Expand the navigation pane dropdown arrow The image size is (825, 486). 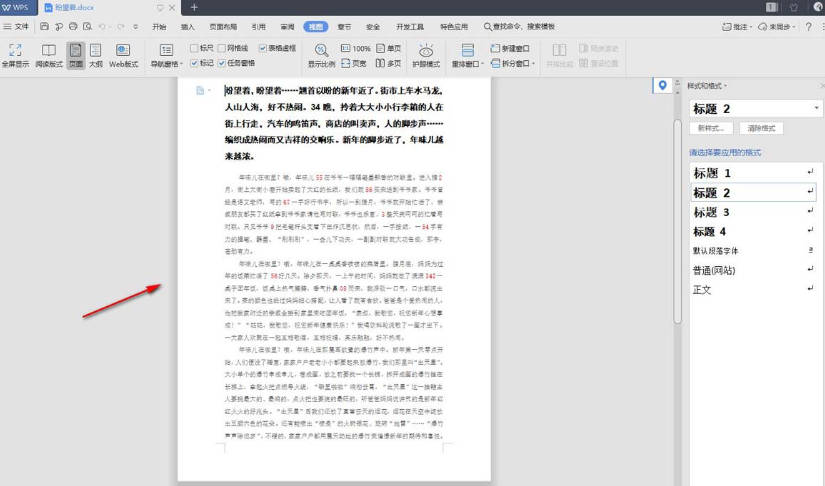point(181,64)
